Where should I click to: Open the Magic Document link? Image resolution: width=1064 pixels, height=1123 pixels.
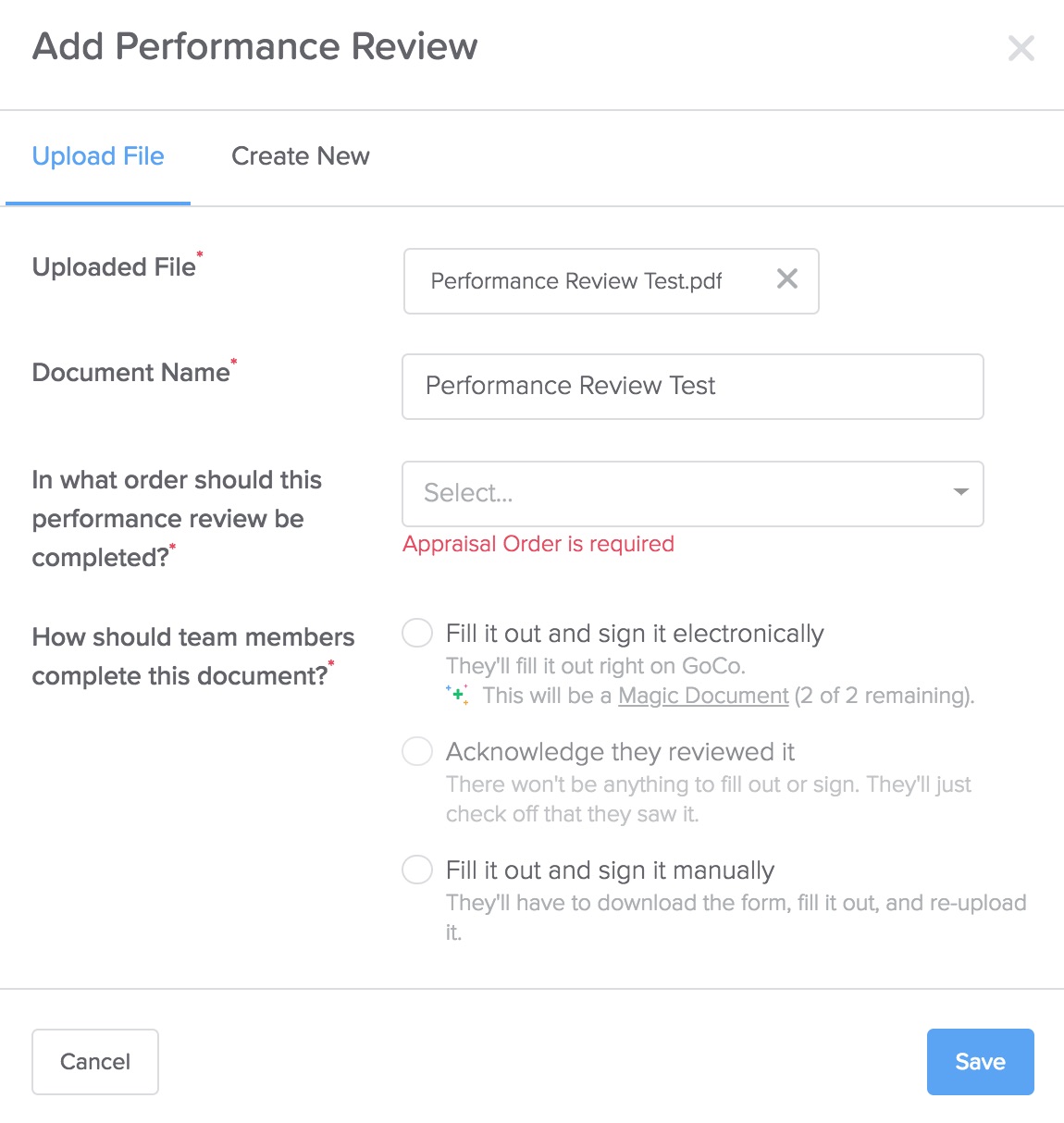click(703, 696)
